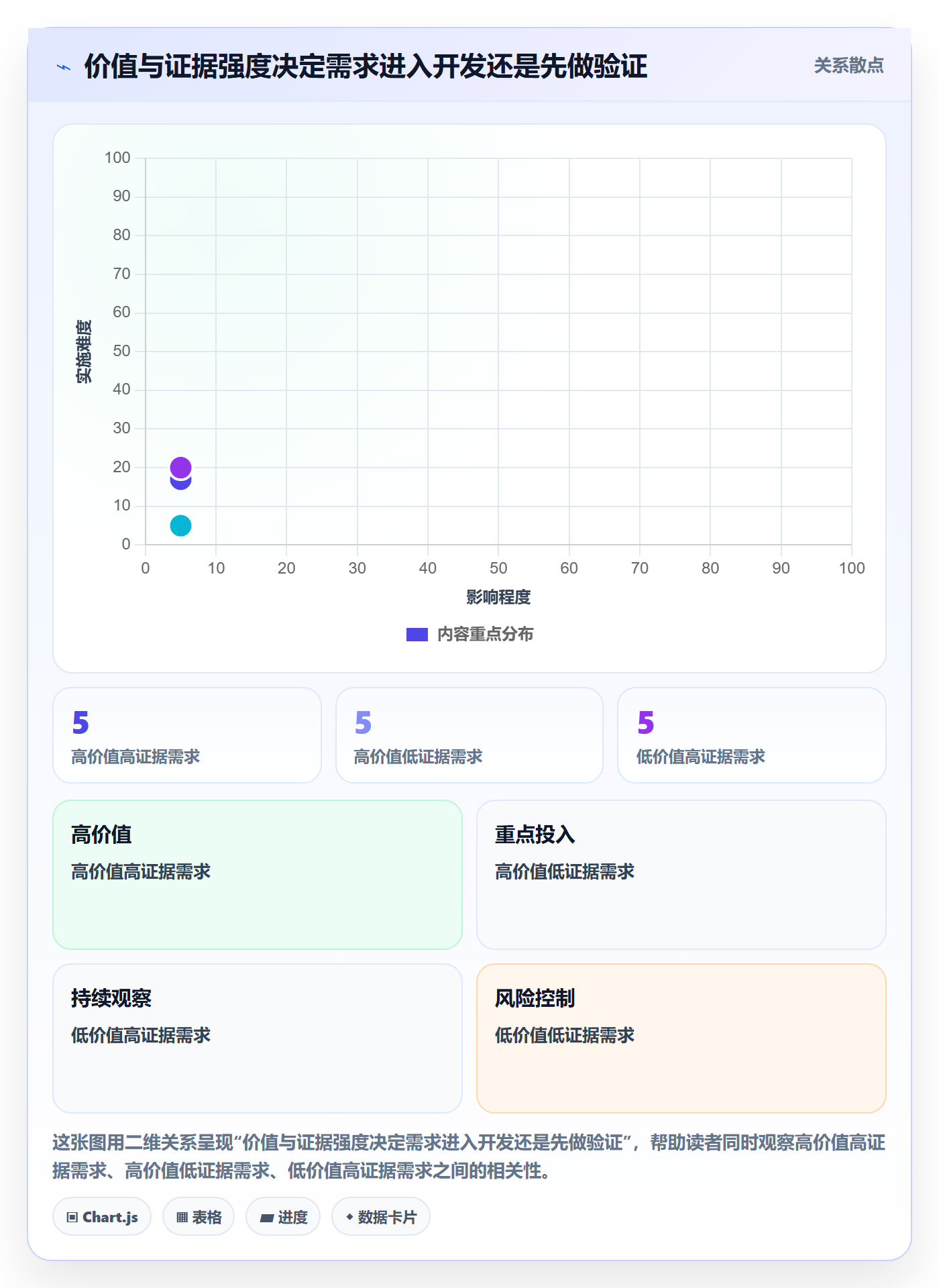Click the x-axis tick label 50
939x1288 pixels.
pyautogui.click(x=498, y=568)
